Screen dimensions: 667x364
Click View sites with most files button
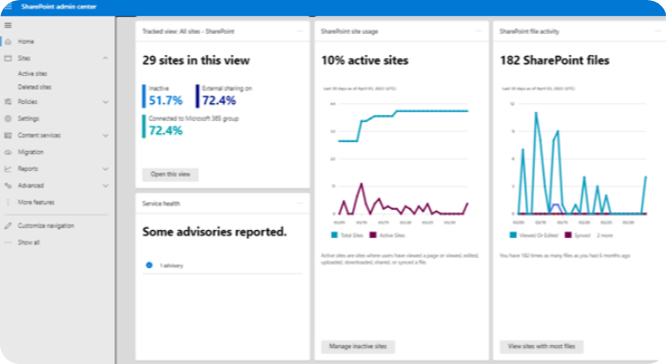pos(542,347)
